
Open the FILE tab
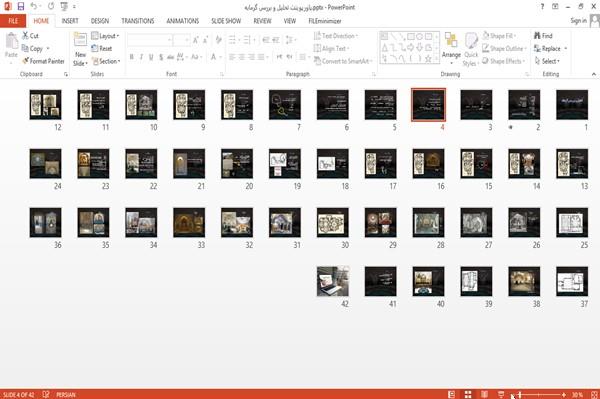pyautogui.click(x=13, y=21)
